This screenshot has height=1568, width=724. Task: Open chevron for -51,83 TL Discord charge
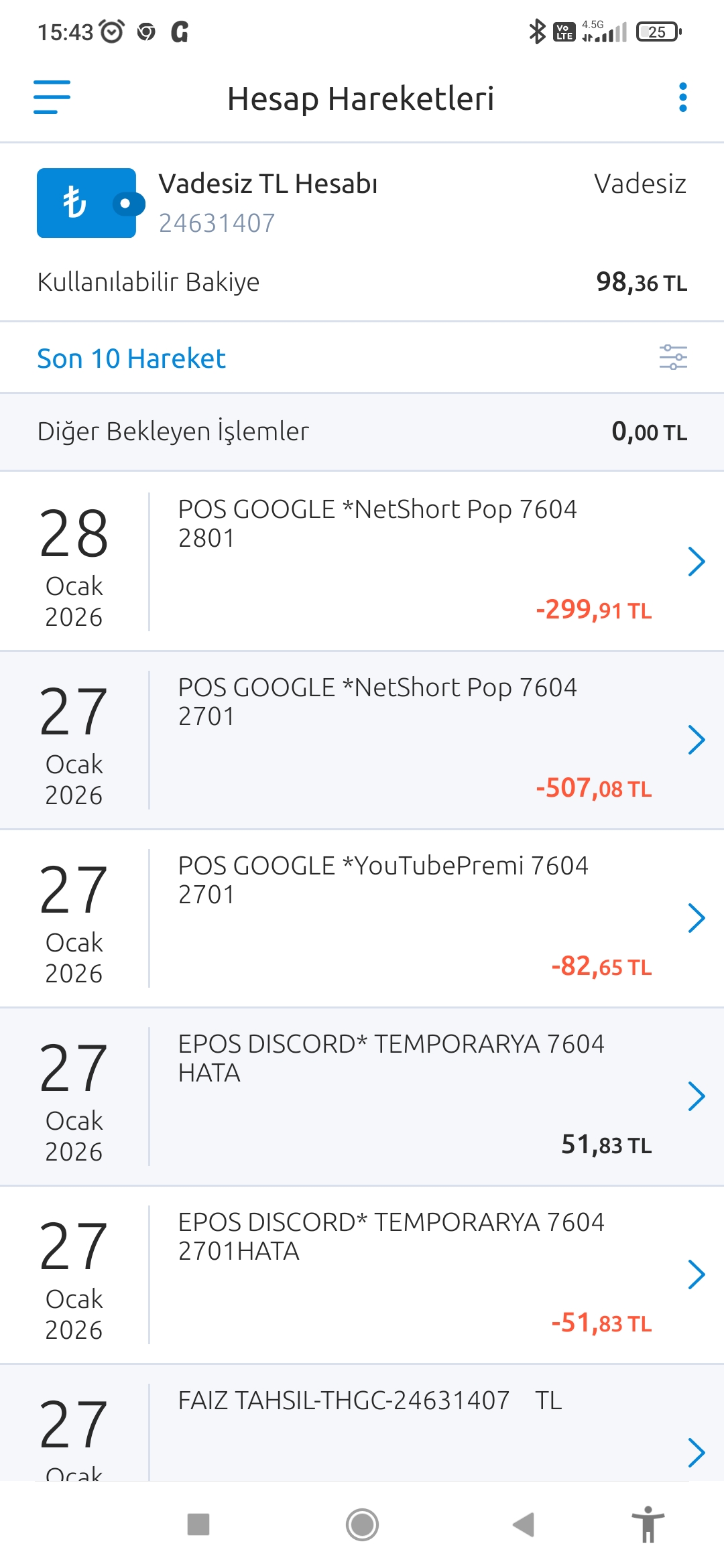coord(697,1275)
